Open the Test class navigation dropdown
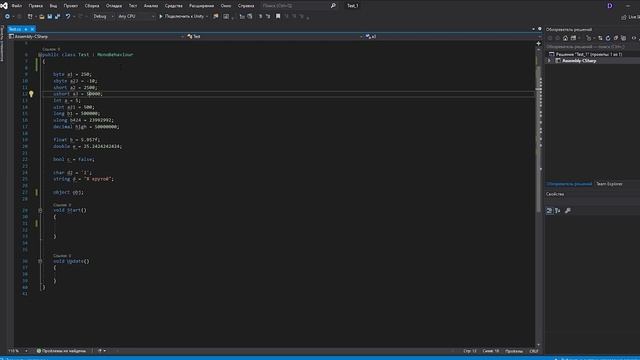Image resolution: width=640 pixels, height=360 pixels. (x=275, y=36)
